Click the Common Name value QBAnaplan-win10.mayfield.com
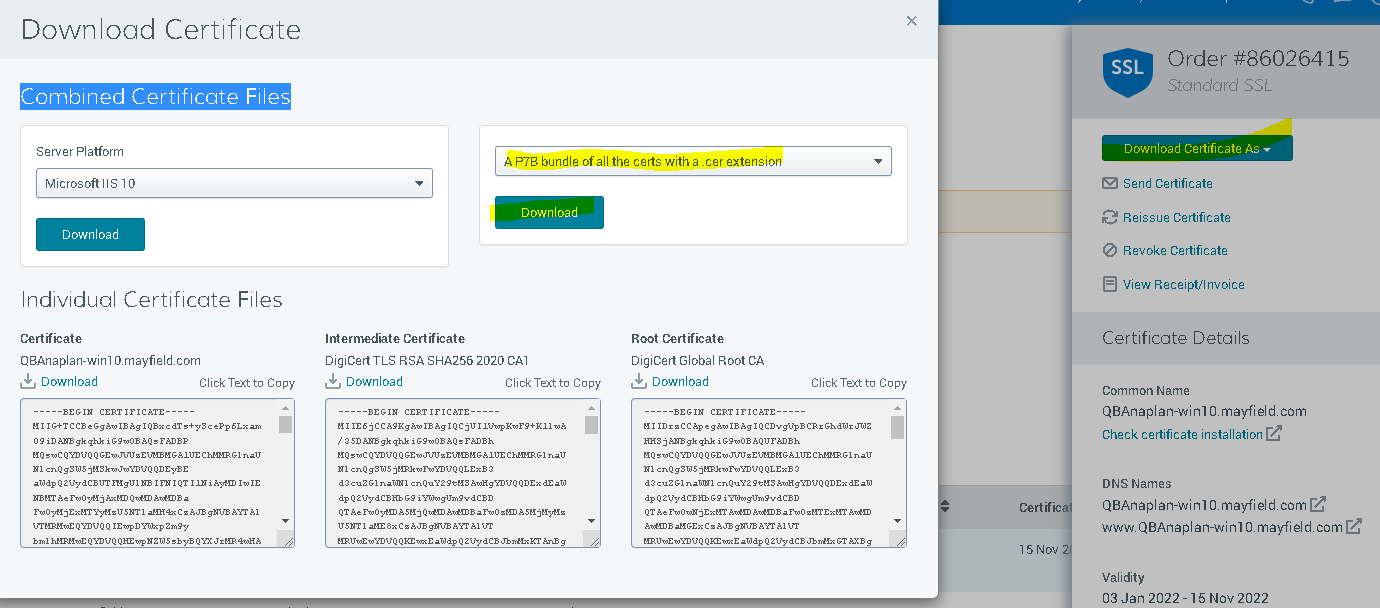This screenshot has height=608, width=1380. (x=1204, y=411)
